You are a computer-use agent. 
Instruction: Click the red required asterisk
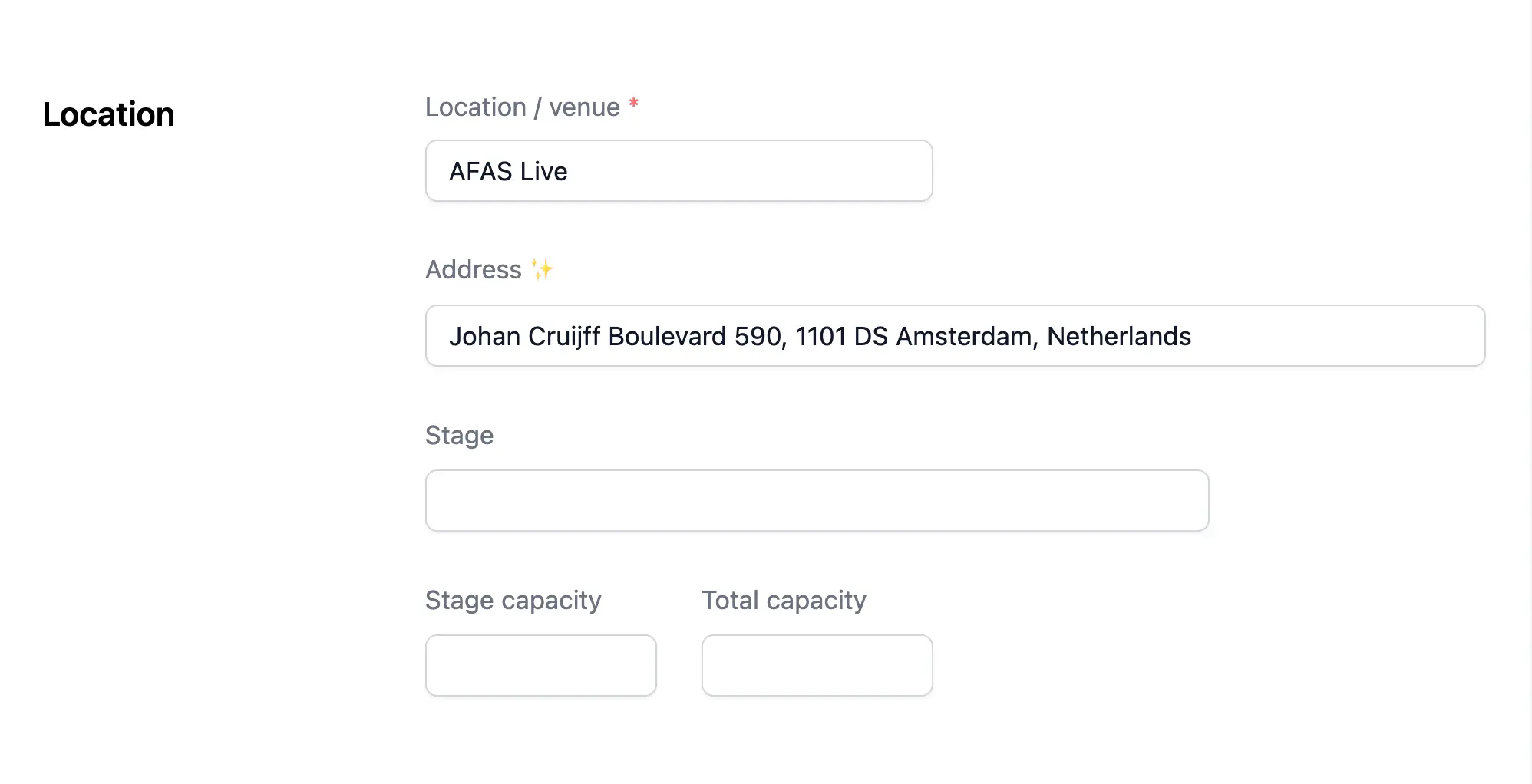(634, 104)
